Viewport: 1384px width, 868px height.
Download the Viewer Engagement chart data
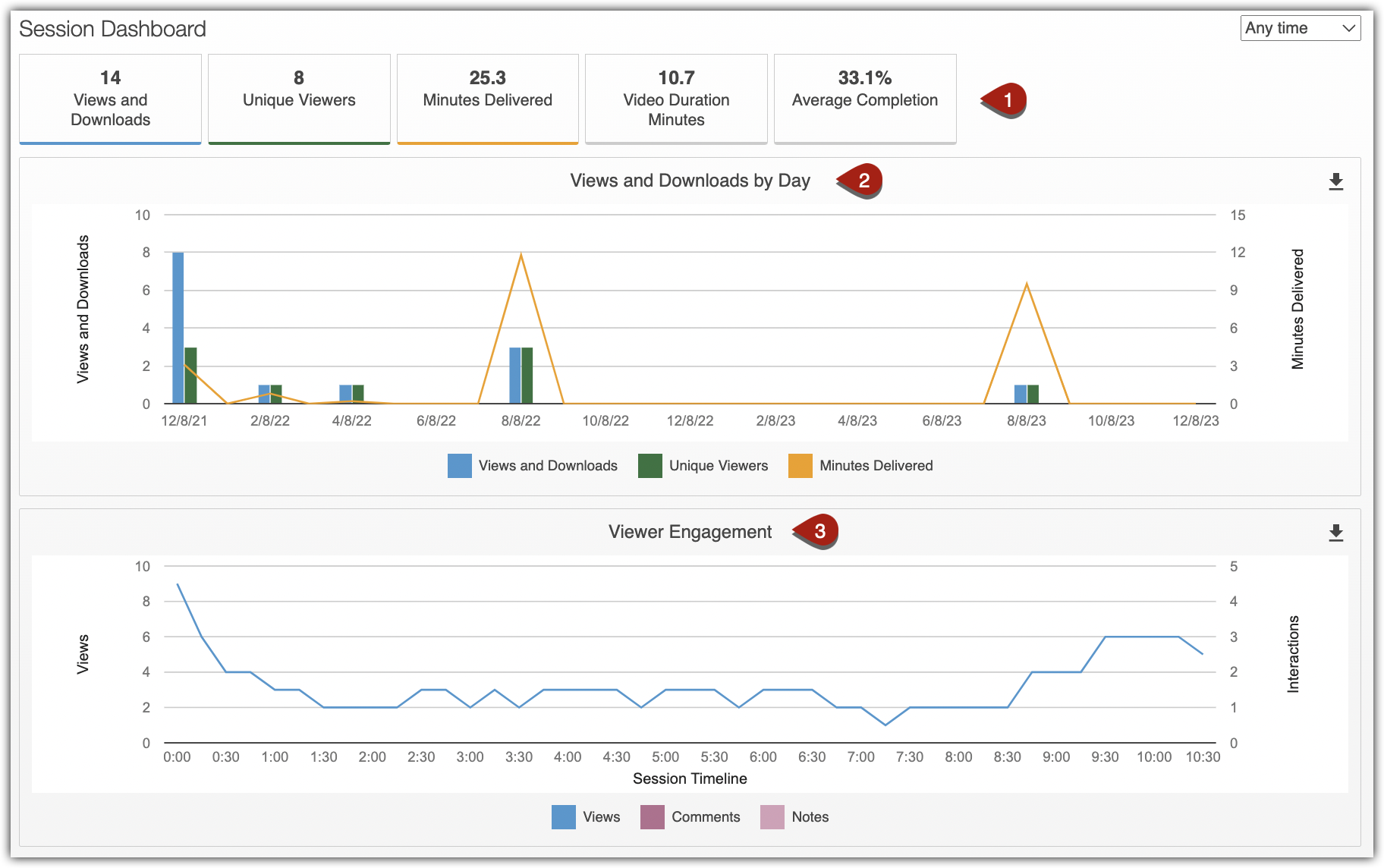point(1336,533)
